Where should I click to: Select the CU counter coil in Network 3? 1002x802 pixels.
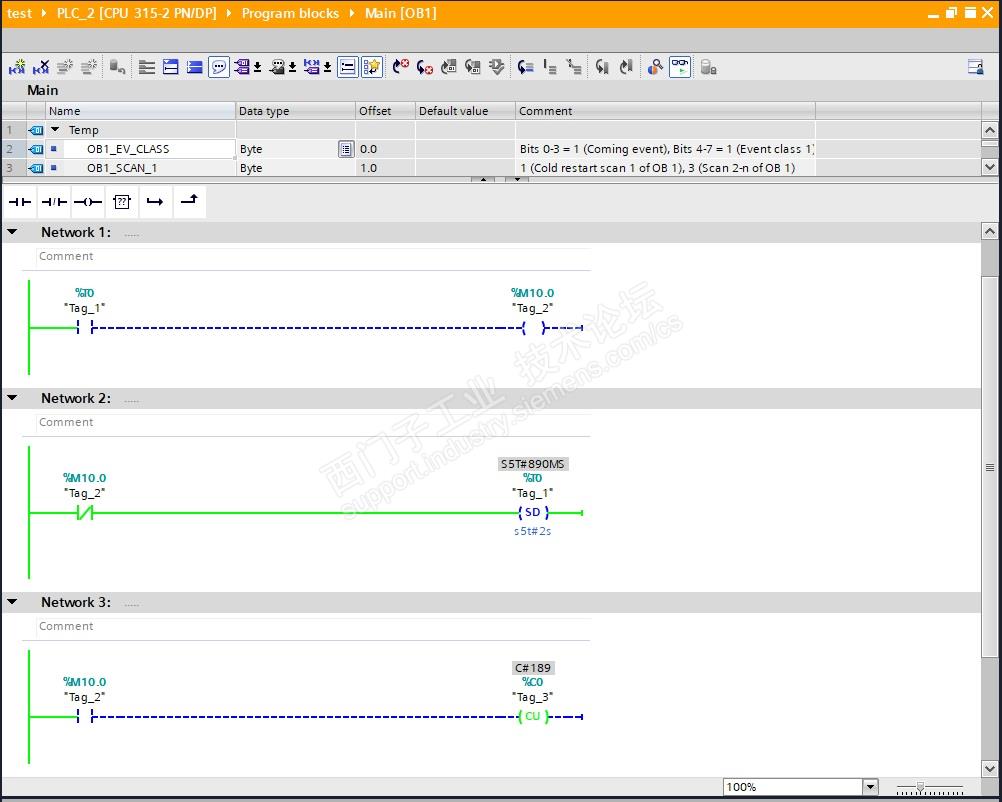pos(533,716)
